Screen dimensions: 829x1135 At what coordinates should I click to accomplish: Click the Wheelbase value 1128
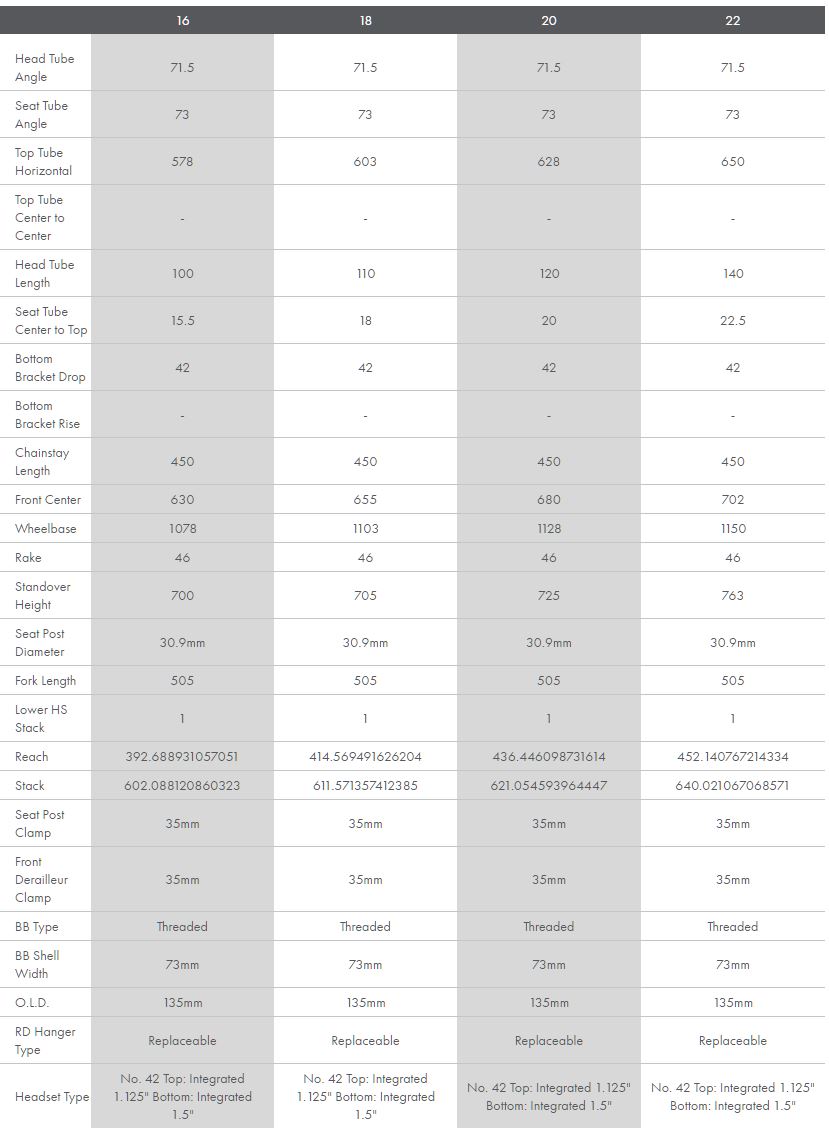point(549,529)
